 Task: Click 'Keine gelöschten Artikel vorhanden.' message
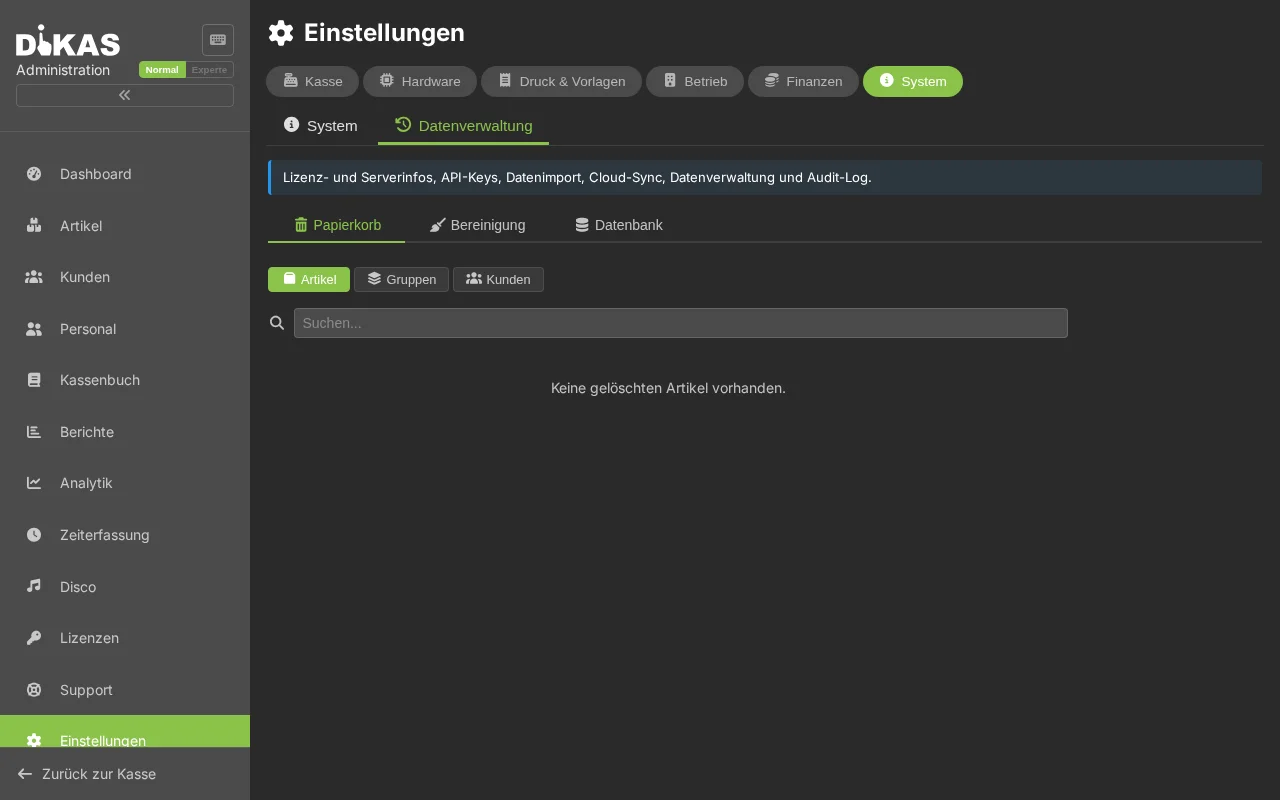coord(668,388)
